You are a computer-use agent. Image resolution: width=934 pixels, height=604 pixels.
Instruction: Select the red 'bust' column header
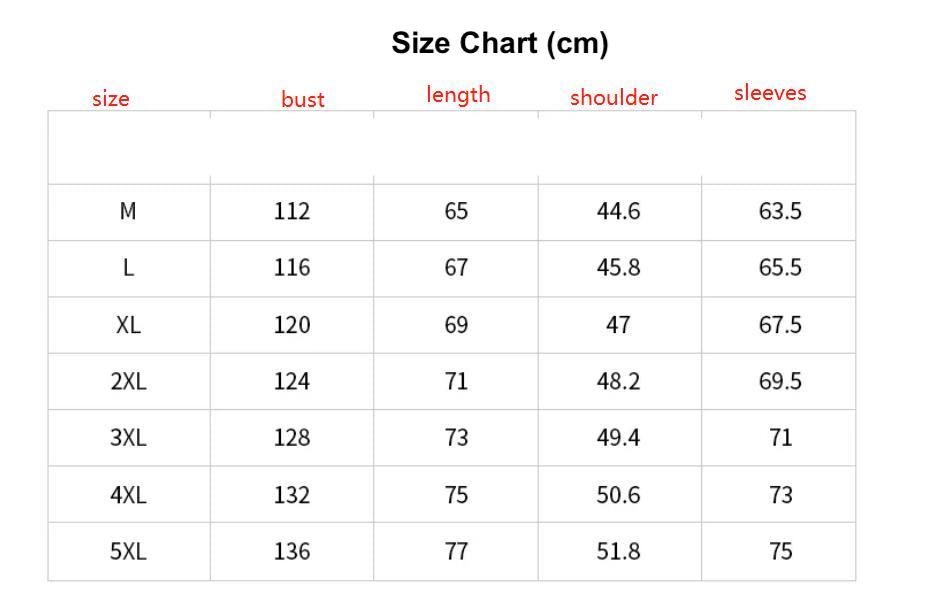302,99
